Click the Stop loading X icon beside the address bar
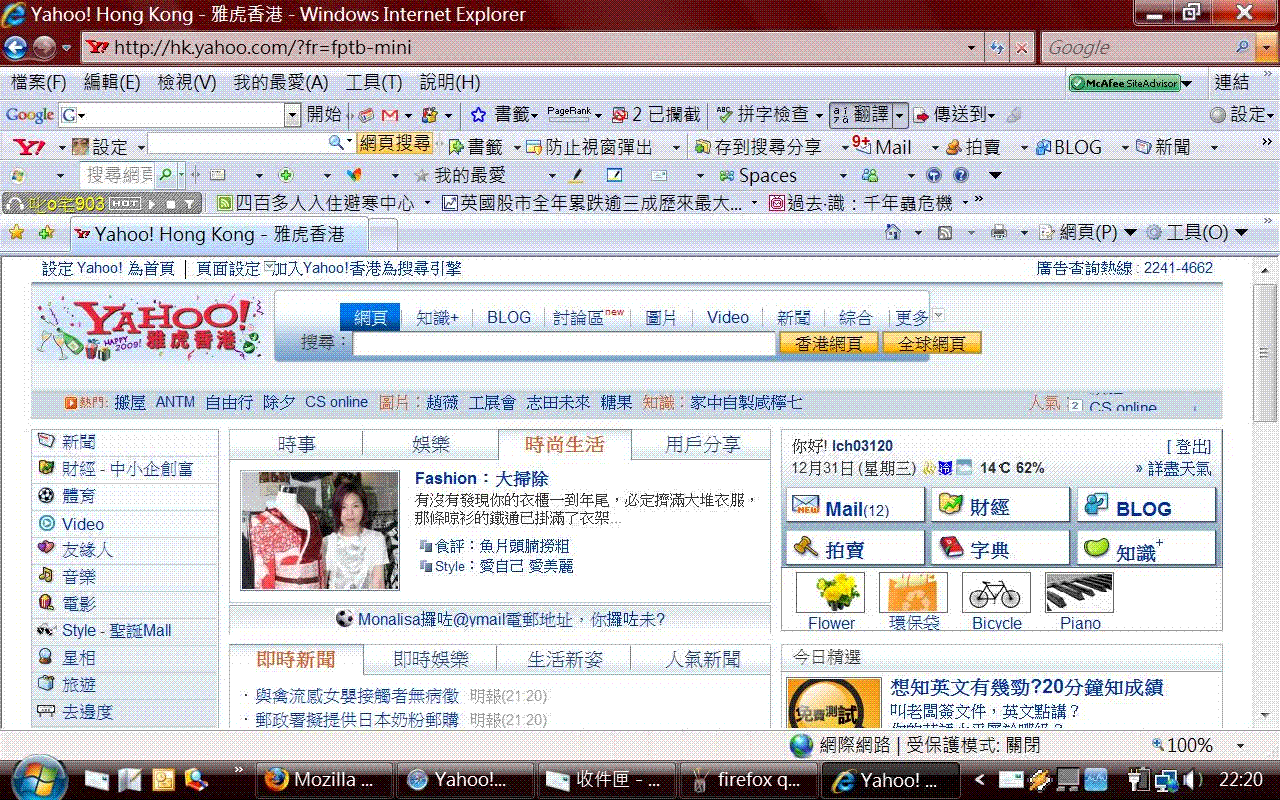 tap(1021, 47)
